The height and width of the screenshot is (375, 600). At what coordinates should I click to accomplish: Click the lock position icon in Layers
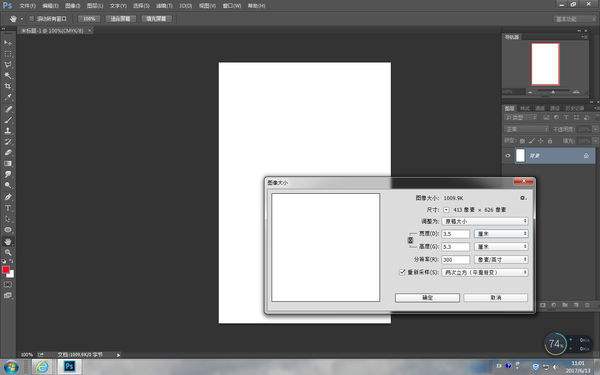[541, 141]
